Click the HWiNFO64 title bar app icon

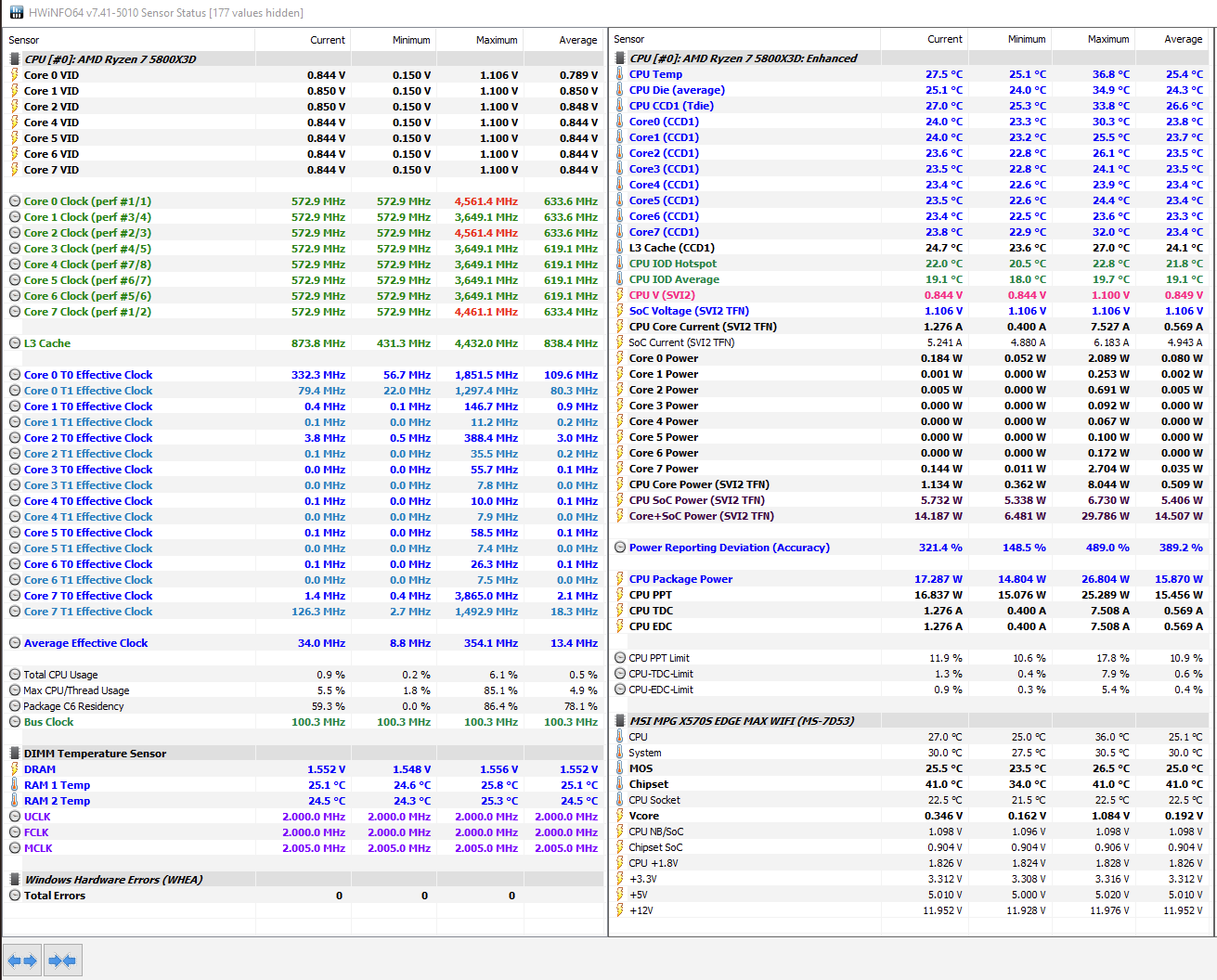point(16,12)
